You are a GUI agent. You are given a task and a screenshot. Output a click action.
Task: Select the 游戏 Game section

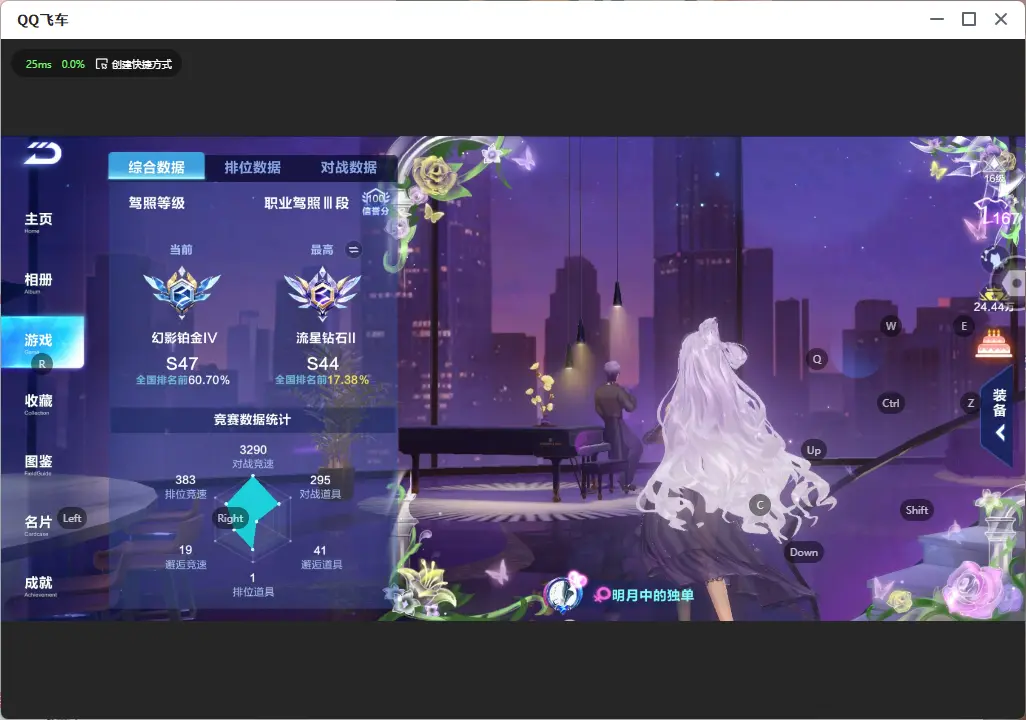42,342
